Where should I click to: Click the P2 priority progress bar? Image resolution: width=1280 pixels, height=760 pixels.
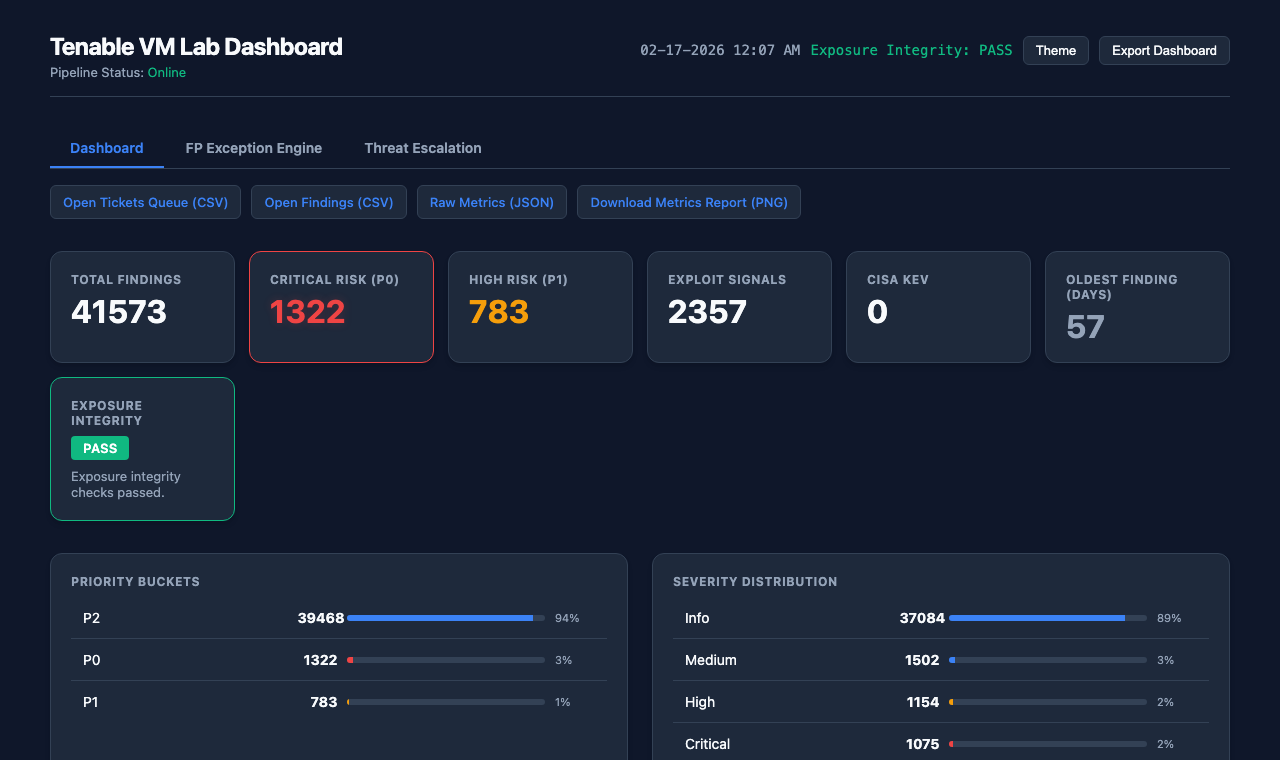coord(446,618)
